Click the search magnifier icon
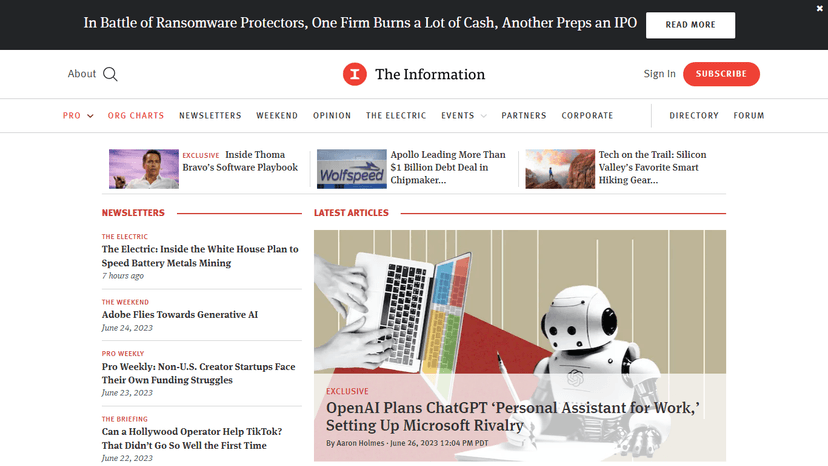Image resolution: width=828 pixels, height=466 pixels. coord(110,74)
